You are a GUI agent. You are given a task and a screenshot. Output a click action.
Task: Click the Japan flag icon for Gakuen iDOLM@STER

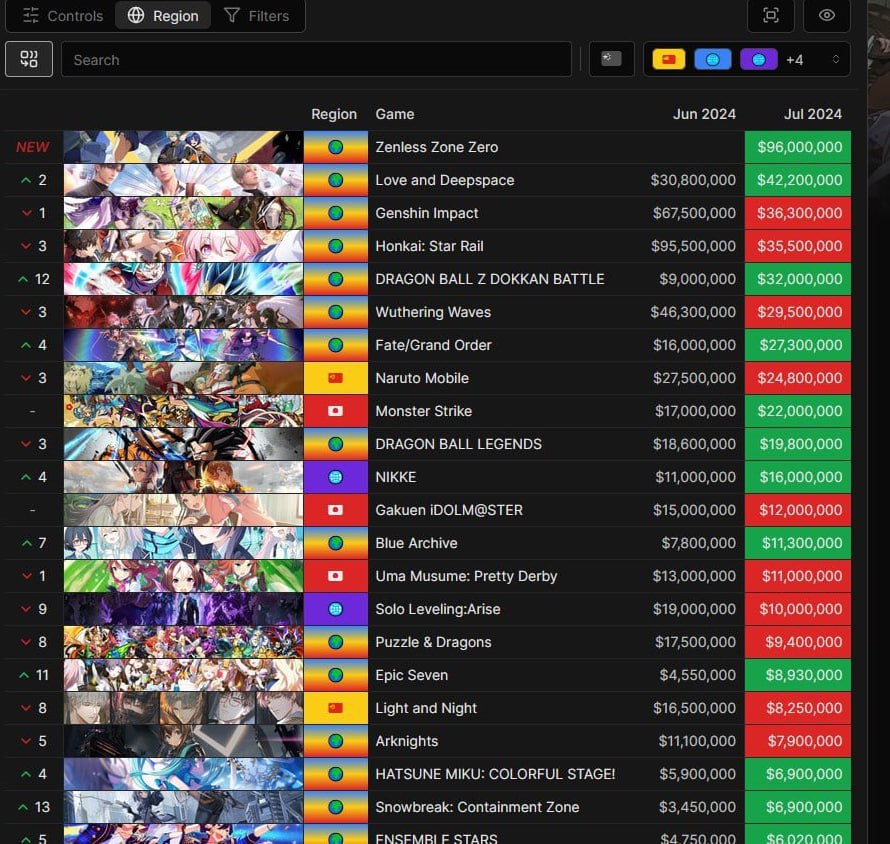coord(335,510)
